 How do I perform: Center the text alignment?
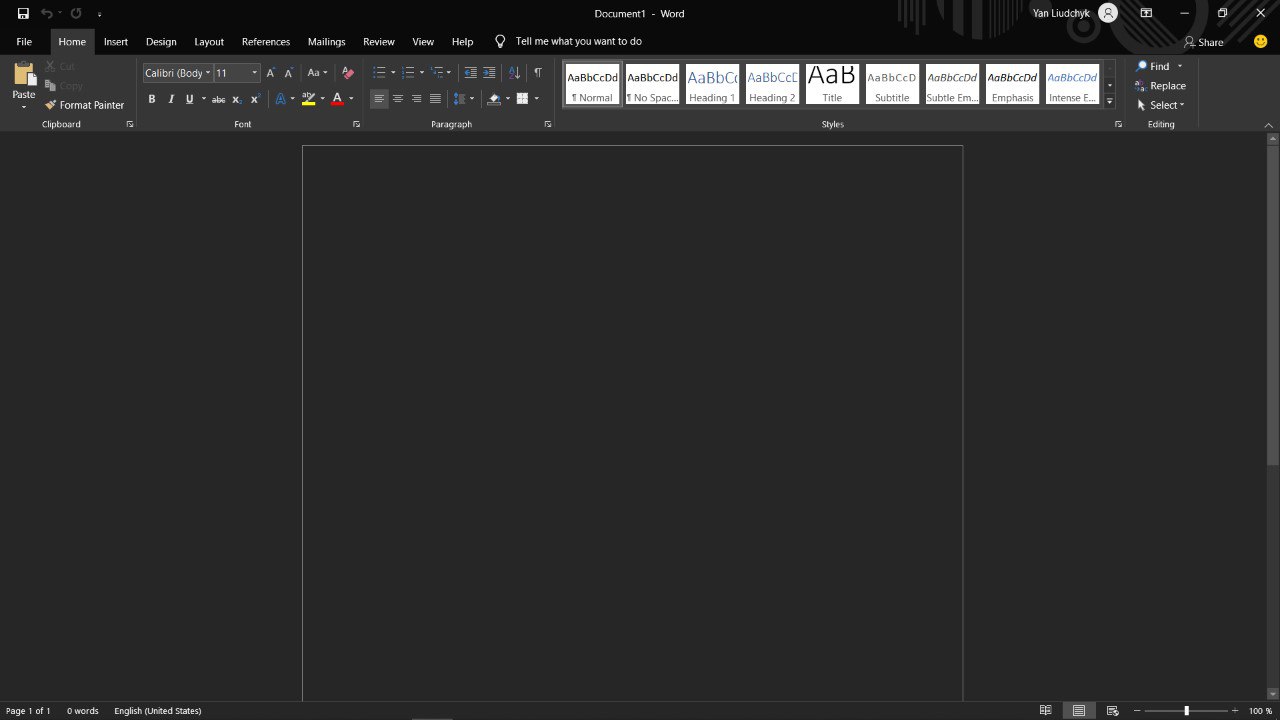398,99
